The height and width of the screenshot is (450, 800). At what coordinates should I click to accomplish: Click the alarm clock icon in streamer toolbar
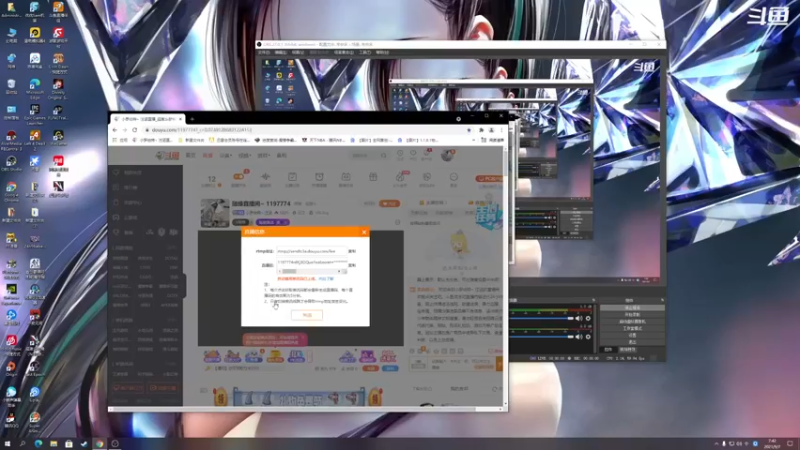click(x=319, y=177)
